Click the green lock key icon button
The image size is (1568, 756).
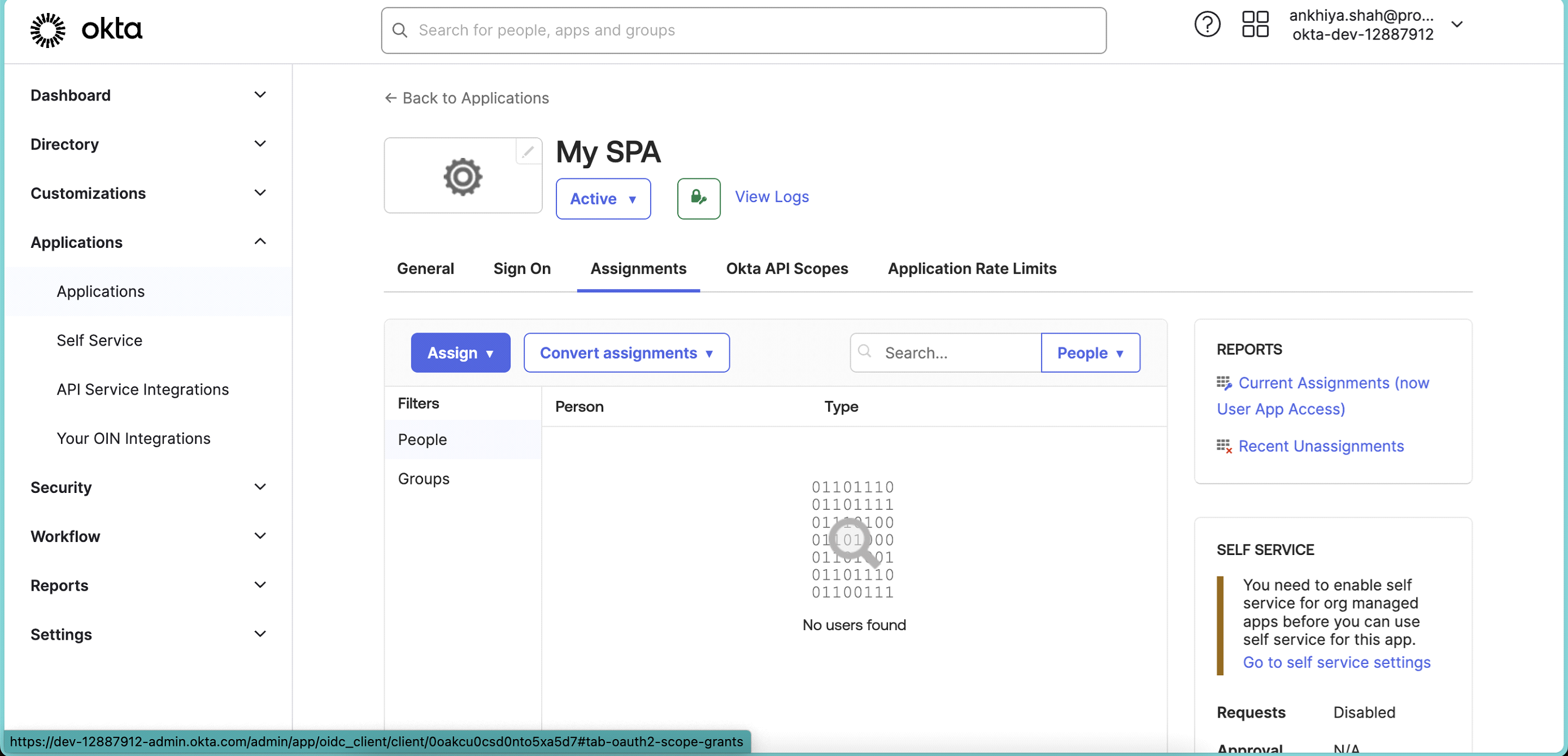click(698, 198)
